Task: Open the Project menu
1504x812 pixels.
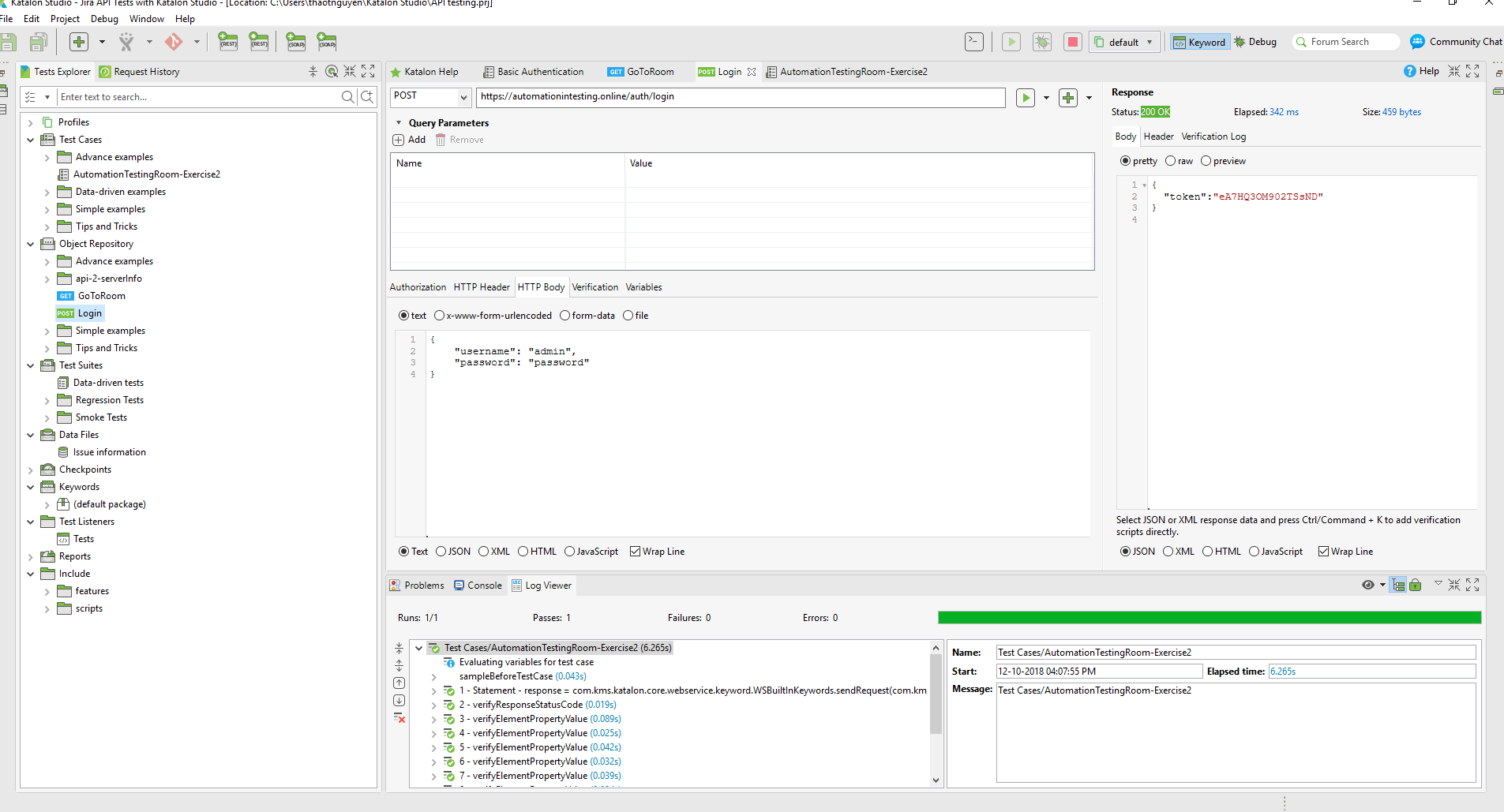Action: pyautogui.click(x=65, y=19)
